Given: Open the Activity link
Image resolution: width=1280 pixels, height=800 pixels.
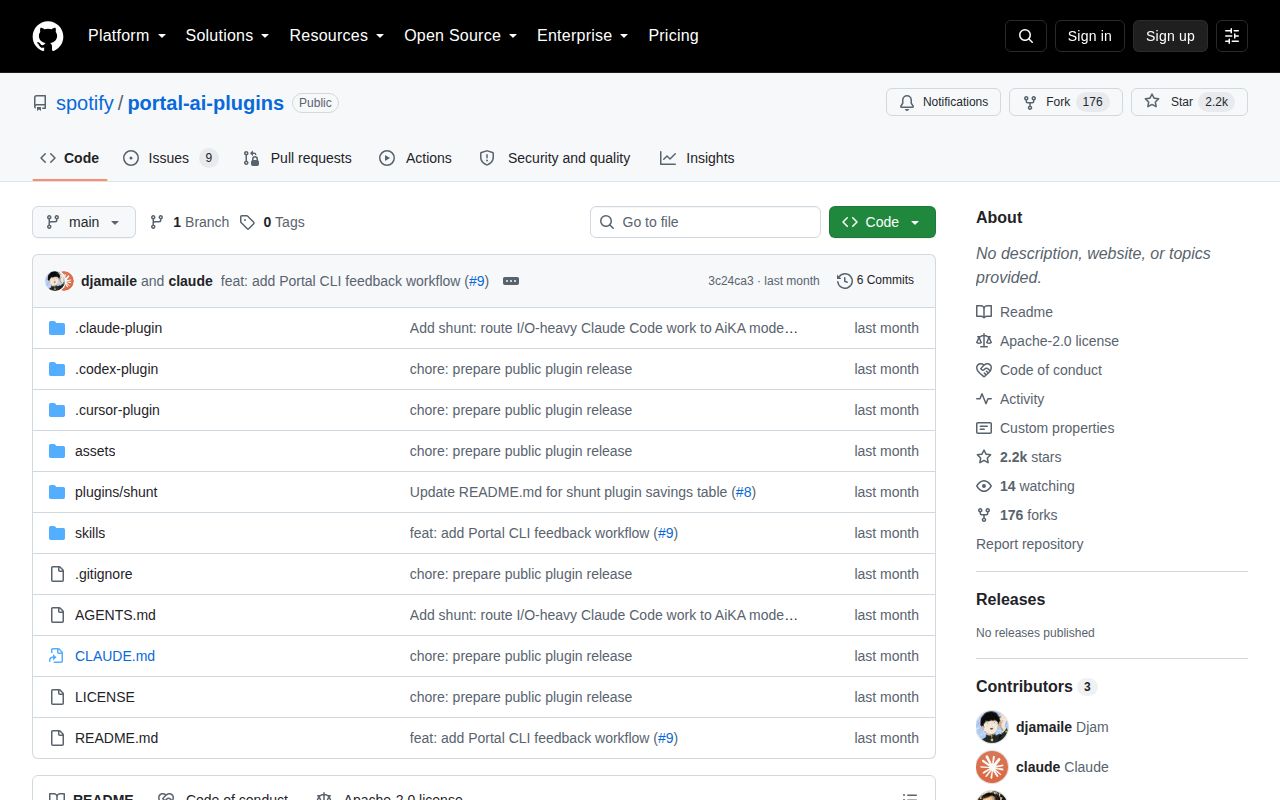Looking at the screenshot, I should coord(1010,399).
